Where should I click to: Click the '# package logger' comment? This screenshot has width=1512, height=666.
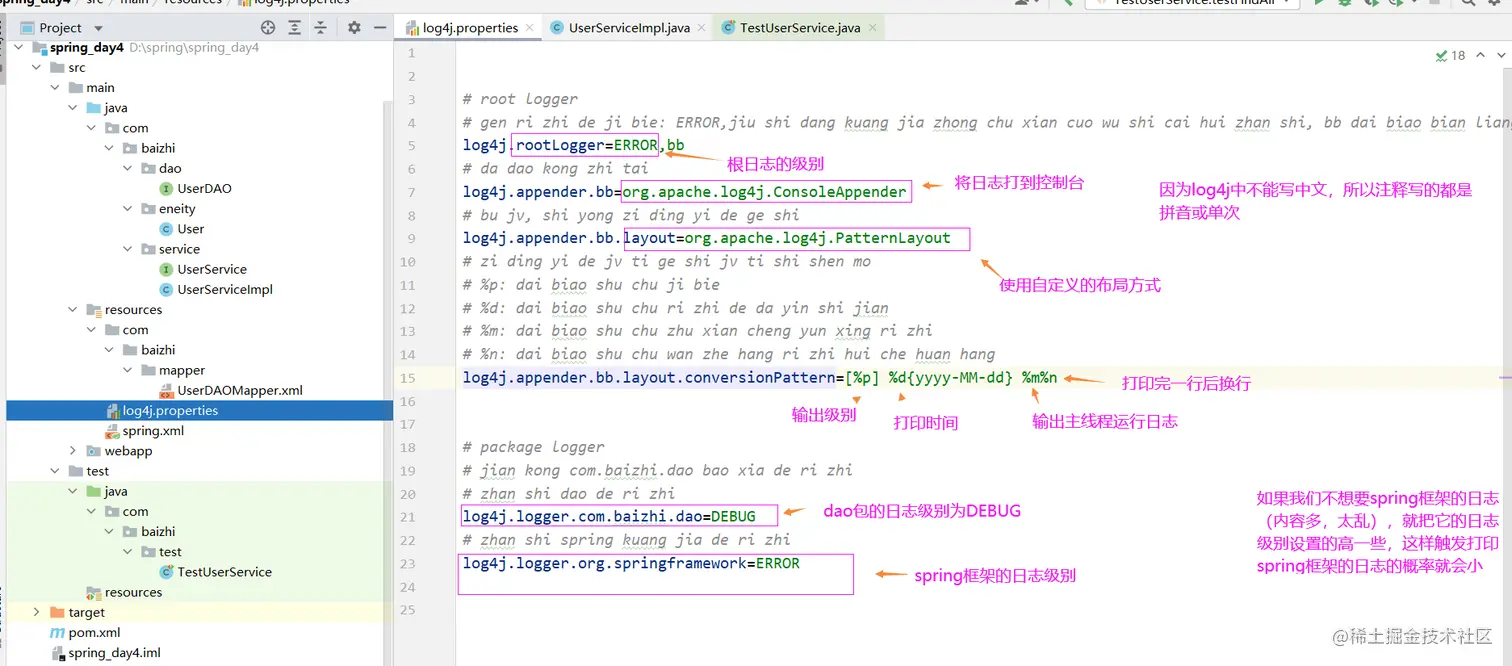(534, 447)
